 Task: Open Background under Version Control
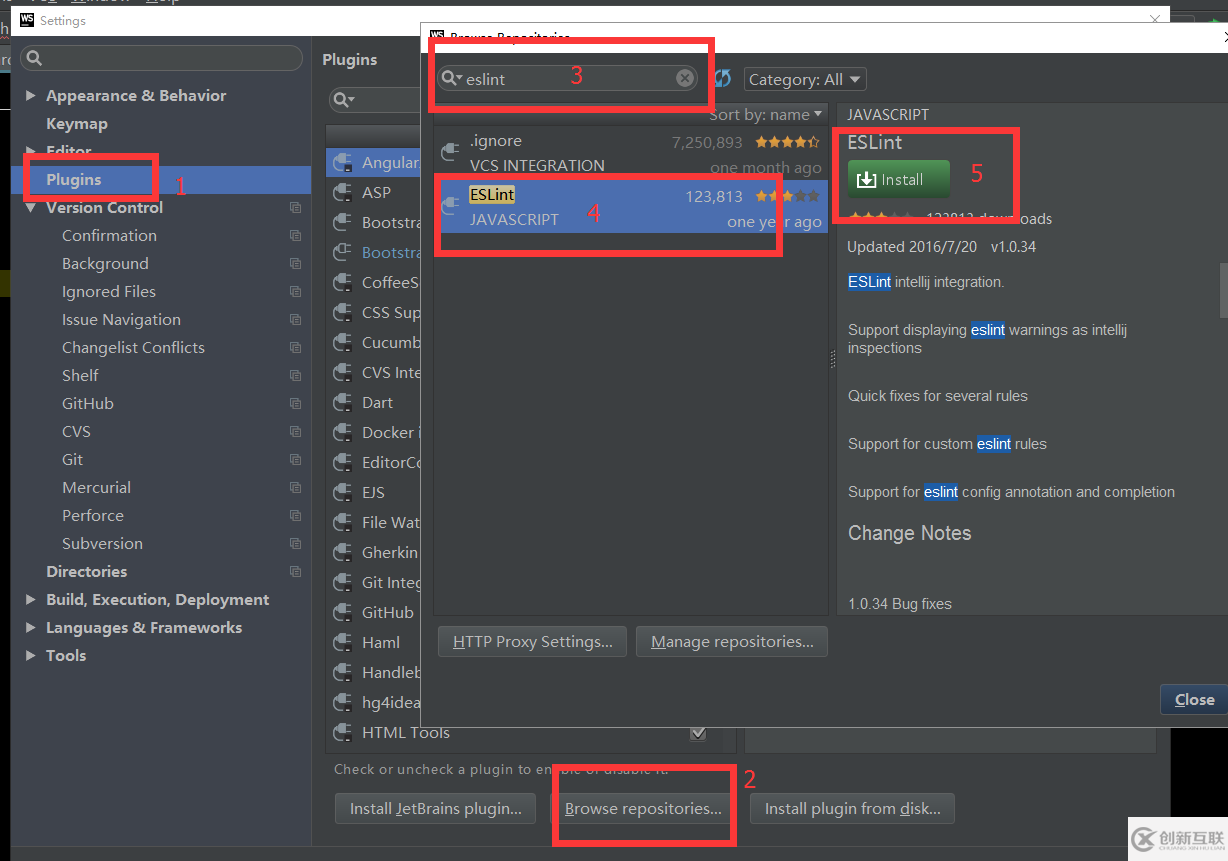[x=105, y=264]
